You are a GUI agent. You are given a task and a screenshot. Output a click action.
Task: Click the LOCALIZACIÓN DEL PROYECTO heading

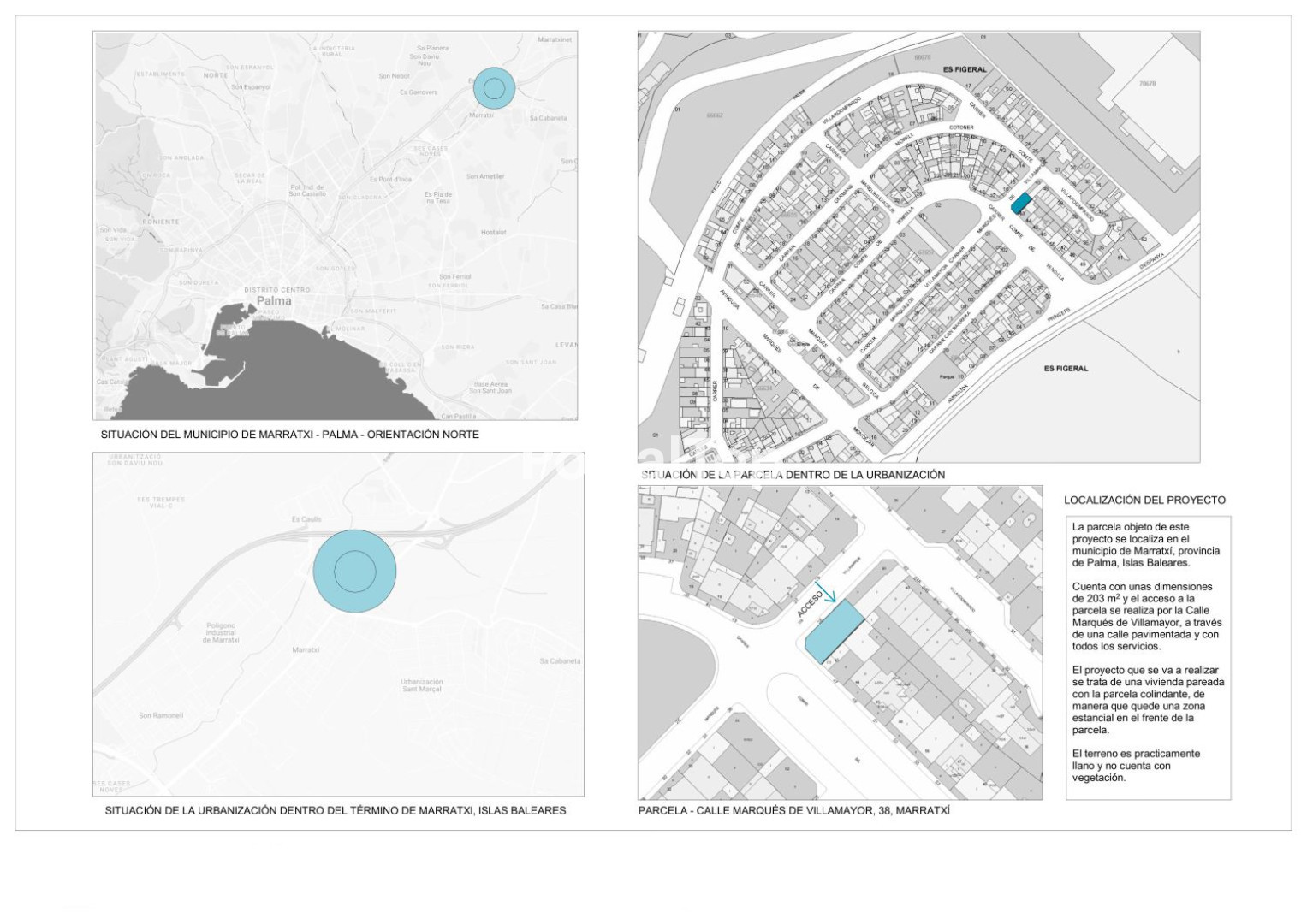coord(1144,500)
